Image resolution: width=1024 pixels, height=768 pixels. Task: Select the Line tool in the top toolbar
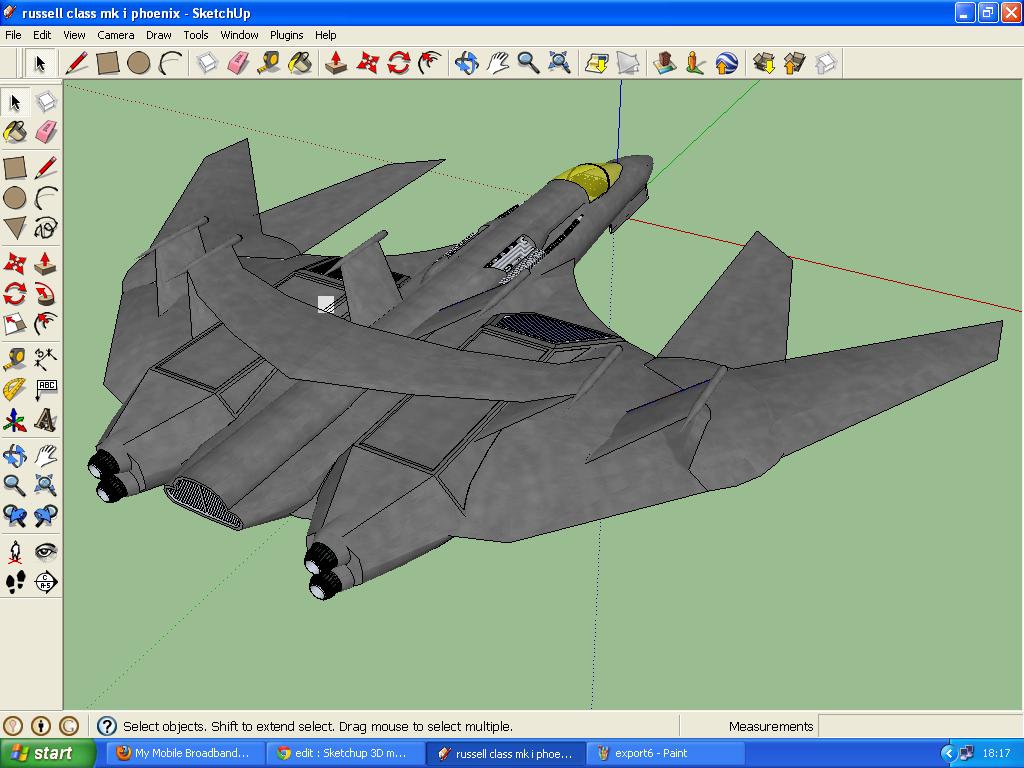[x=77, y=63]
